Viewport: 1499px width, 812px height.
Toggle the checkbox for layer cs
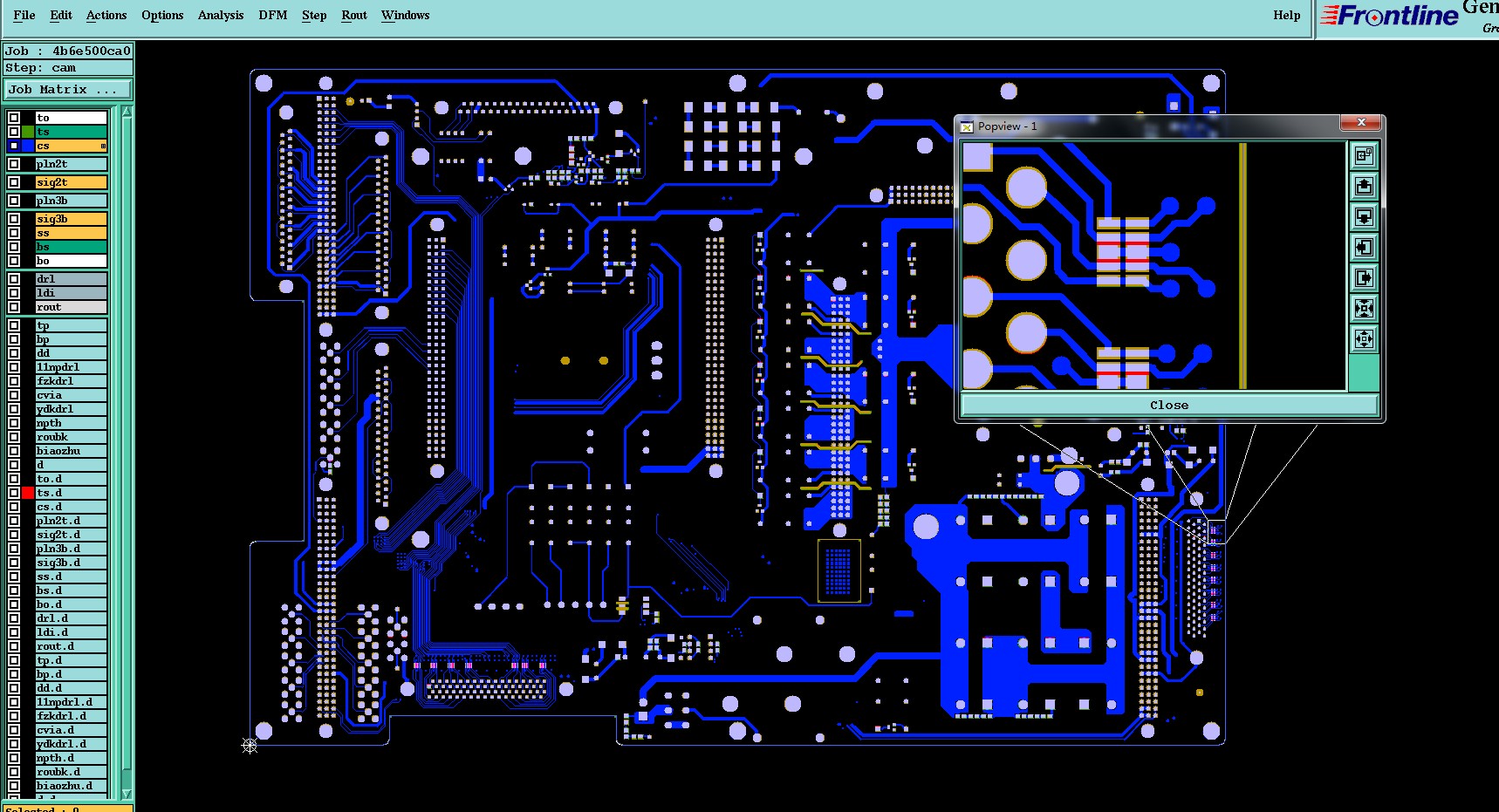pos(14,146)
